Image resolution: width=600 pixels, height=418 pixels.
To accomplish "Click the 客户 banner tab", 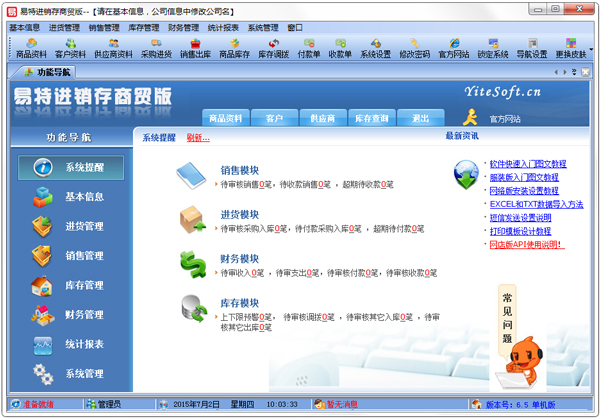I will (x=274, y=118).
